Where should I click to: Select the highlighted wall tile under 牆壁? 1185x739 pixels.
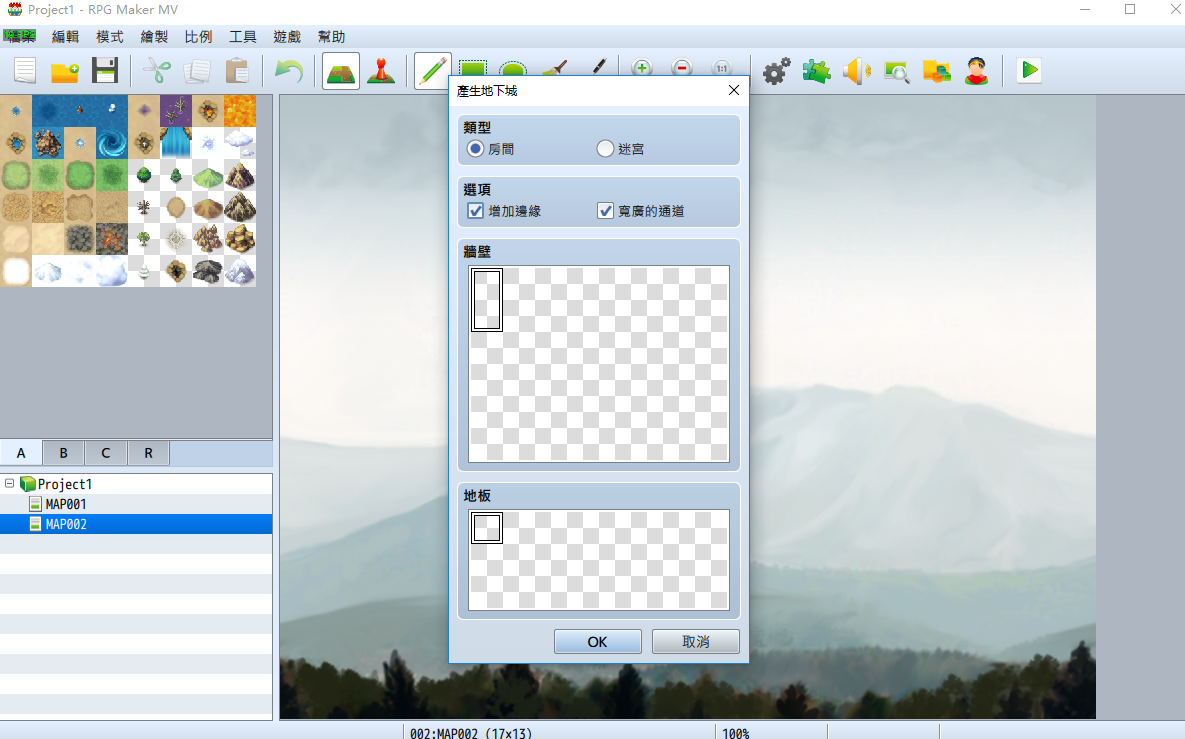[487, 300]
